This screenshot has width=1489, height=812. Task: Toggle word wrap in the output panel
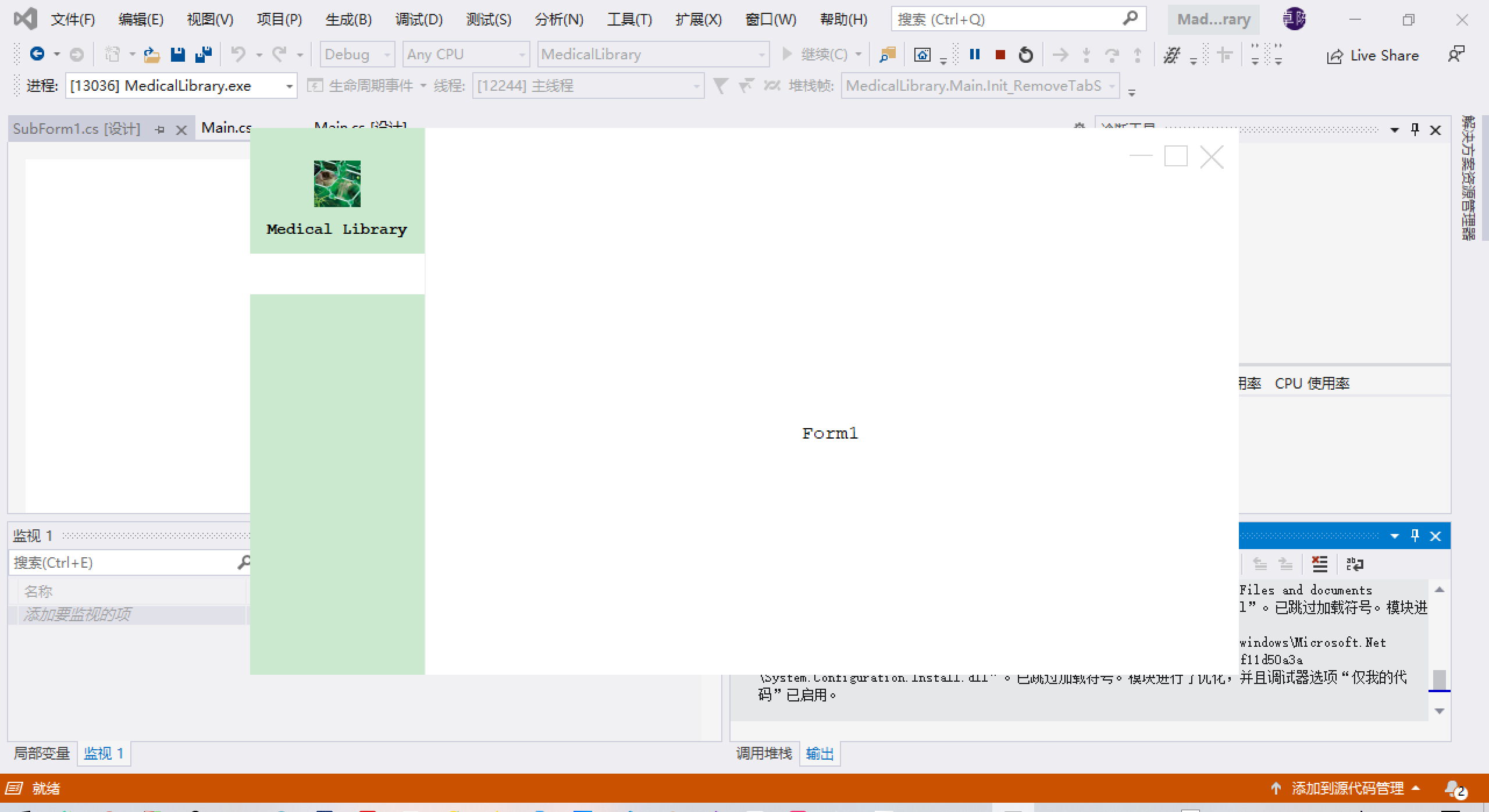click(1355, 564)
